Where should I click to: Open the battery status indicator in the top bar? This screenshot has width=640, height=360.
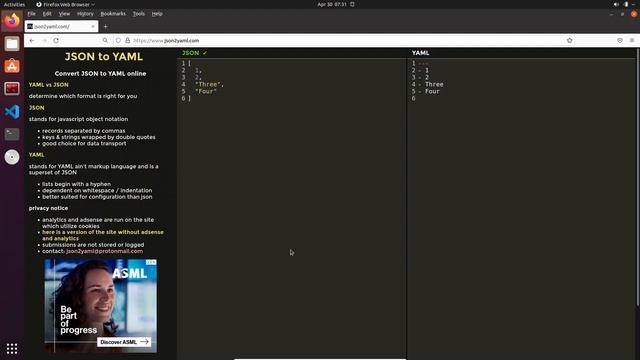point(626,4)
